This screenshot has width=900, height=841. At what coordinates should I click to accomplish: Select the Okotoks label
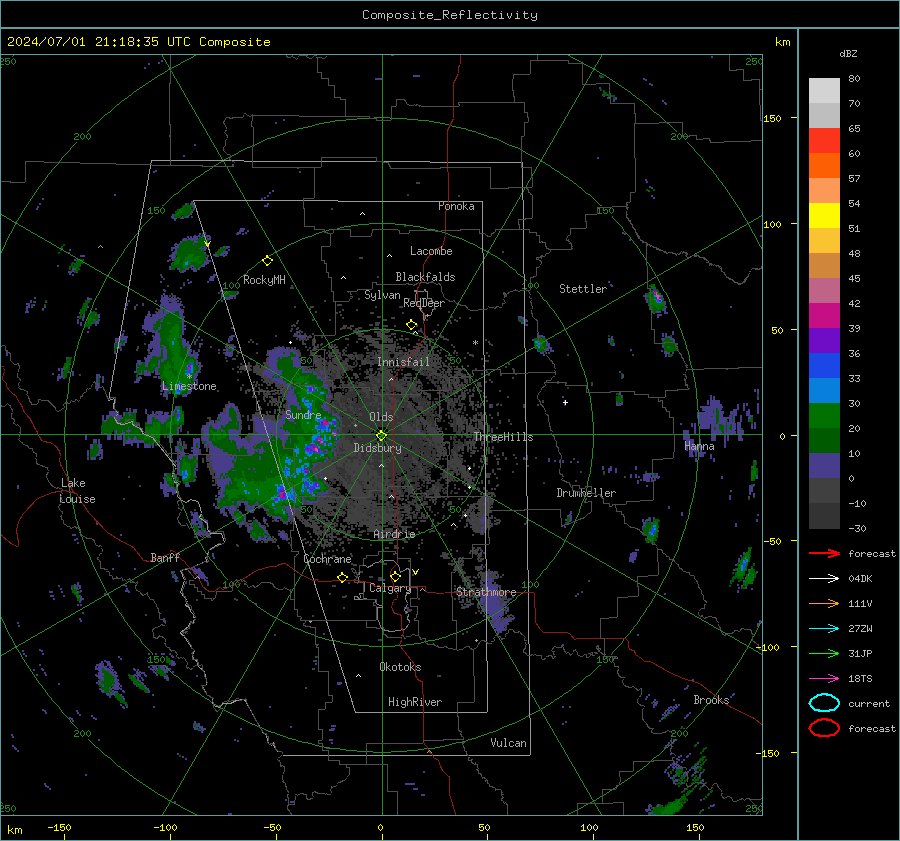coord(400,667)
